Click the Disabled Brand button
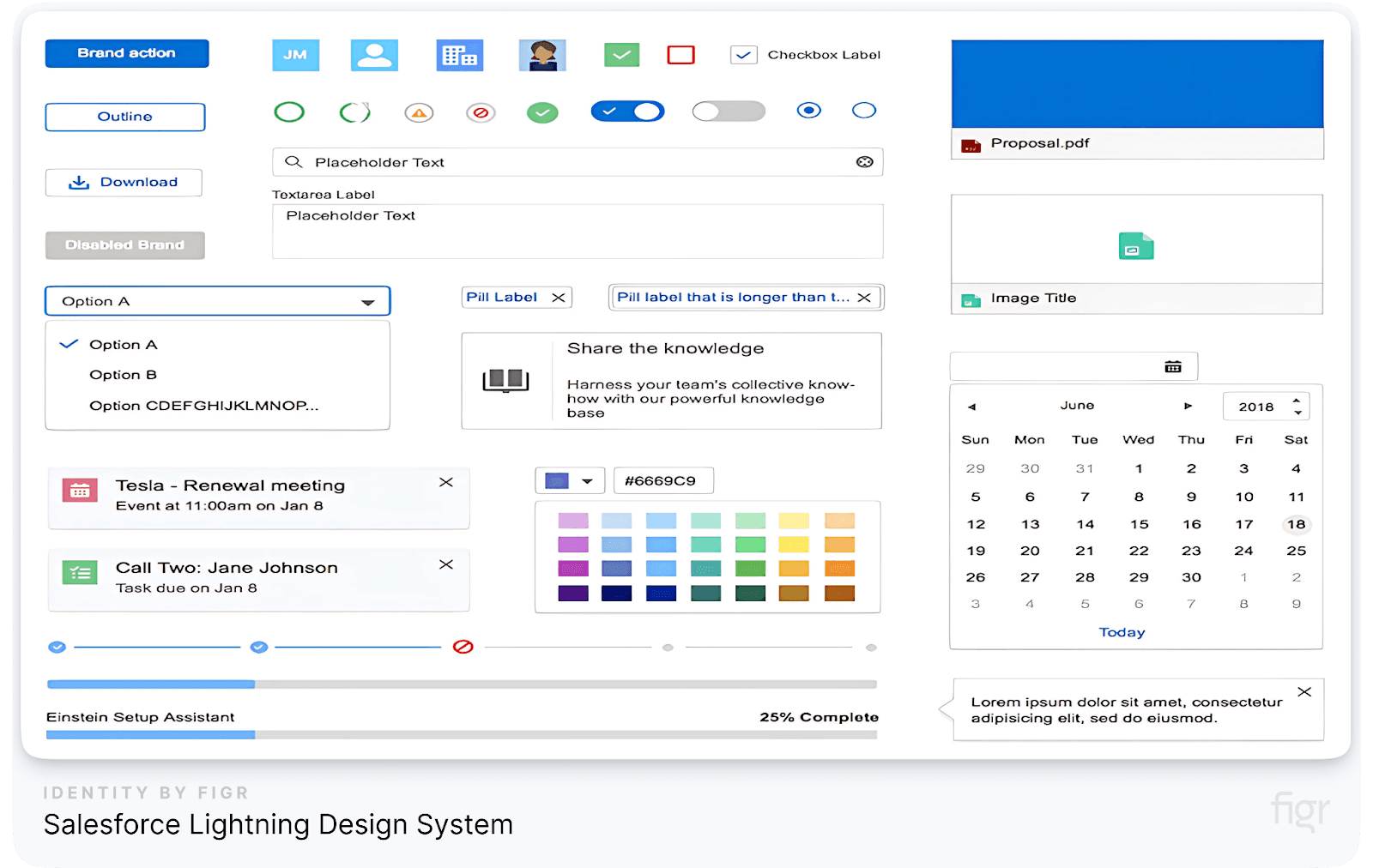 (x=125, y=245)
